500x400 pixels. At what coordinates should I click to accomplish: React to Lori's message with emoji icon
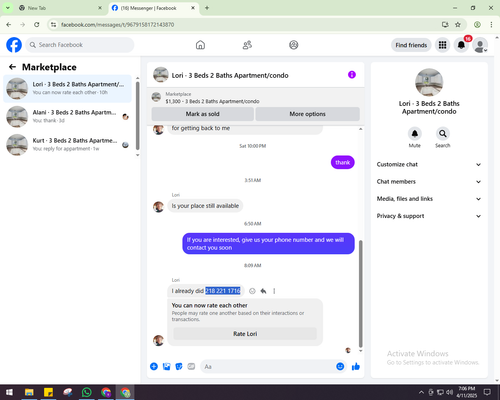click(x=252, y=291)
